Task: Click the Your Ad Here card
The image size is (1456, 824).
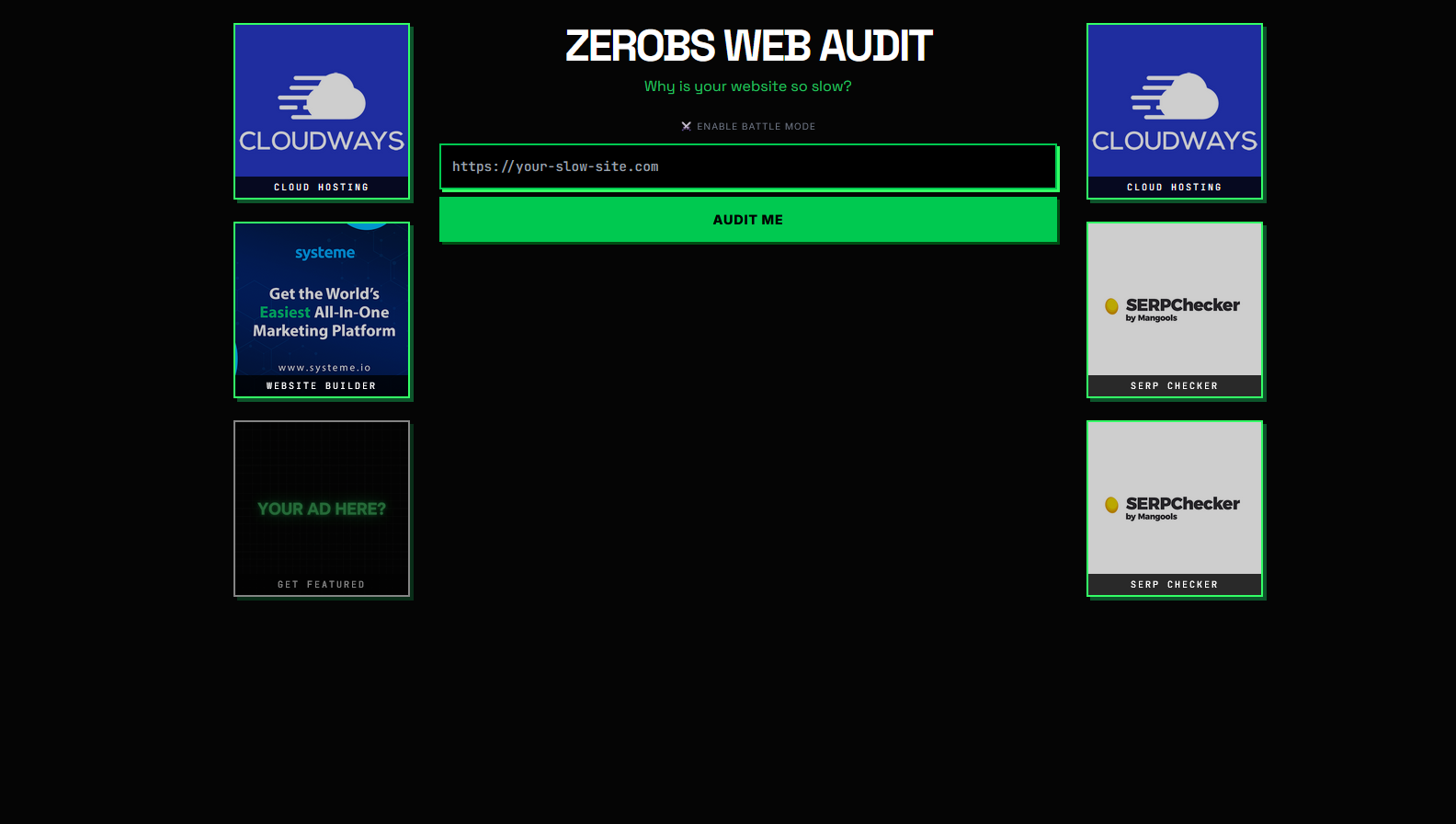Action: (322, 509)
